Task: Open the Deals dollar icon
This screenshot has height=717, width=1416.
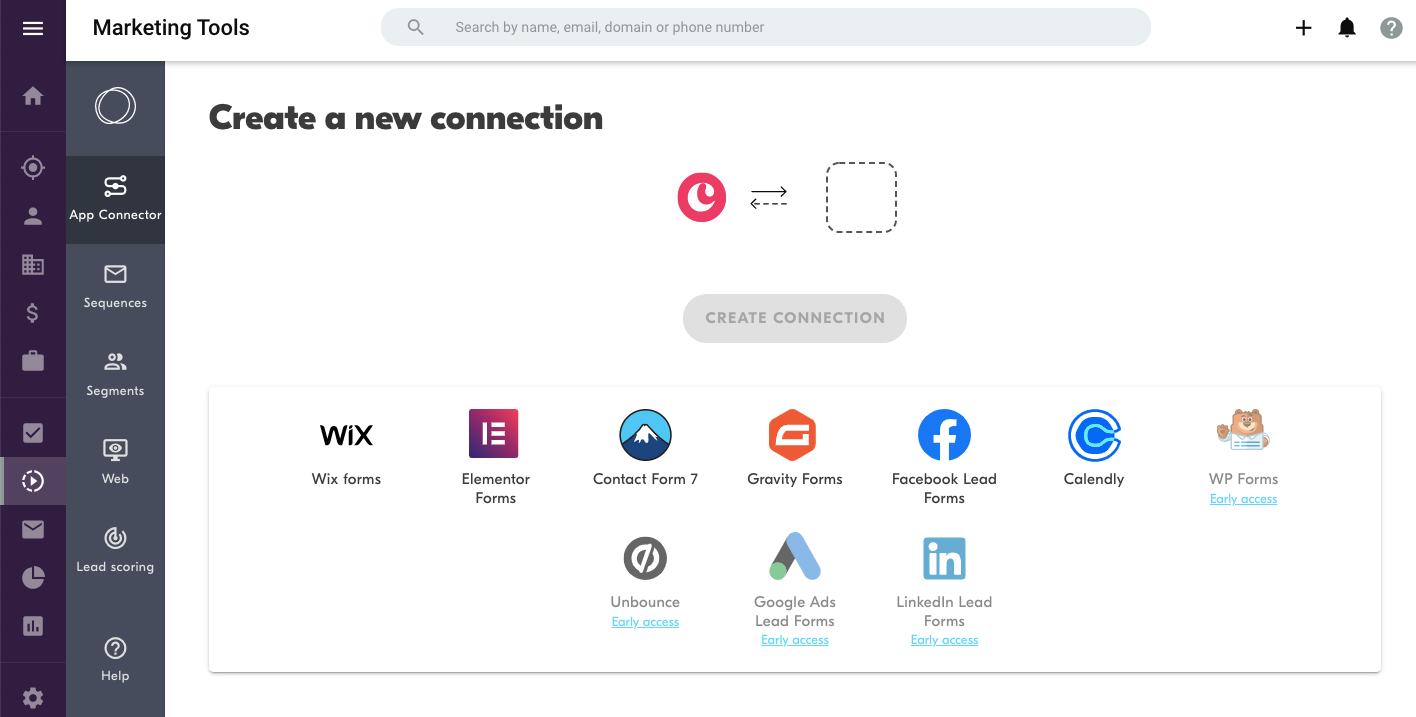Action: coord(33,313)
